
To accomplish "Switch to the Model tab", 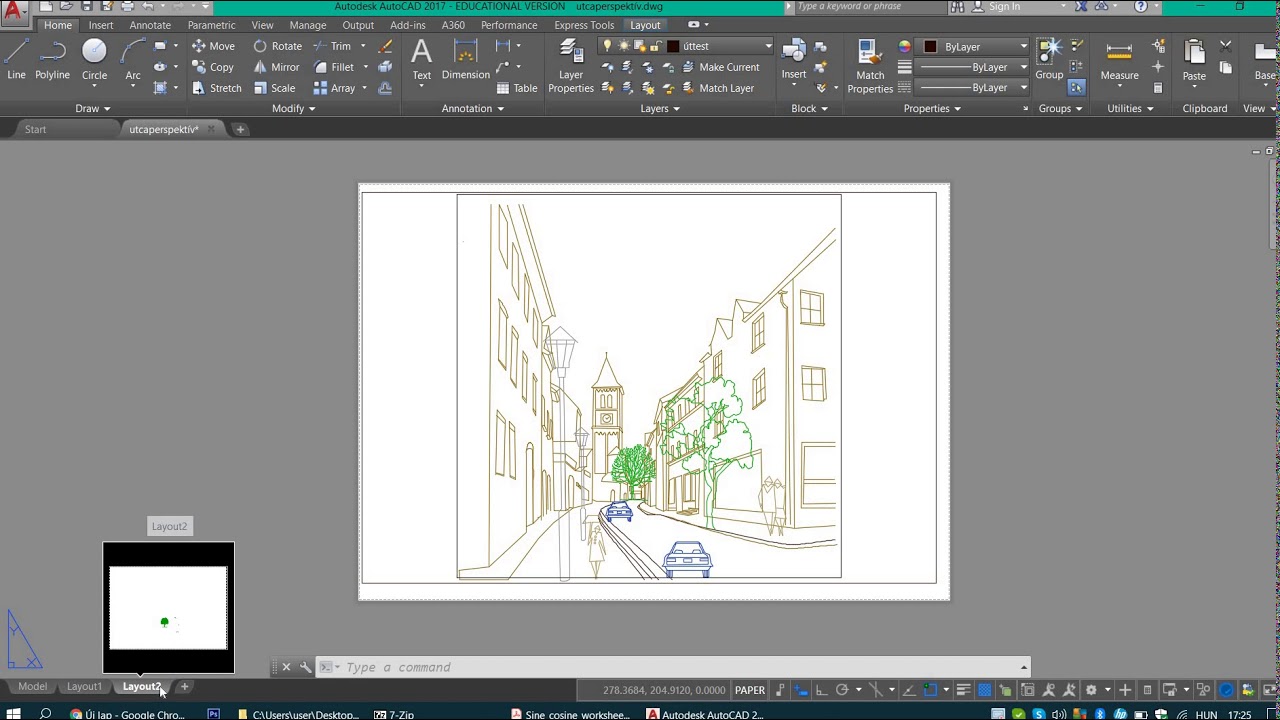I will pos(32,687).
